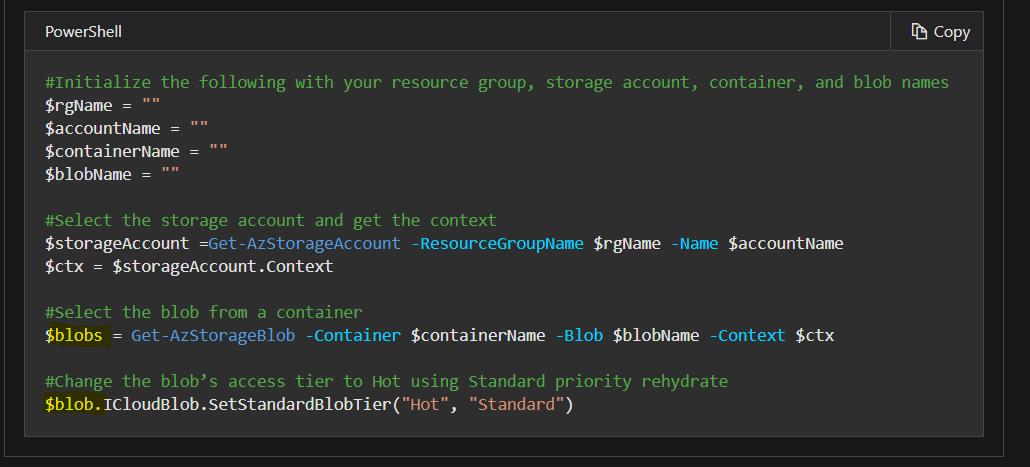1030x467 pixels.
Task: Click the -Blob parameter
Action: (x=579, y=336)
